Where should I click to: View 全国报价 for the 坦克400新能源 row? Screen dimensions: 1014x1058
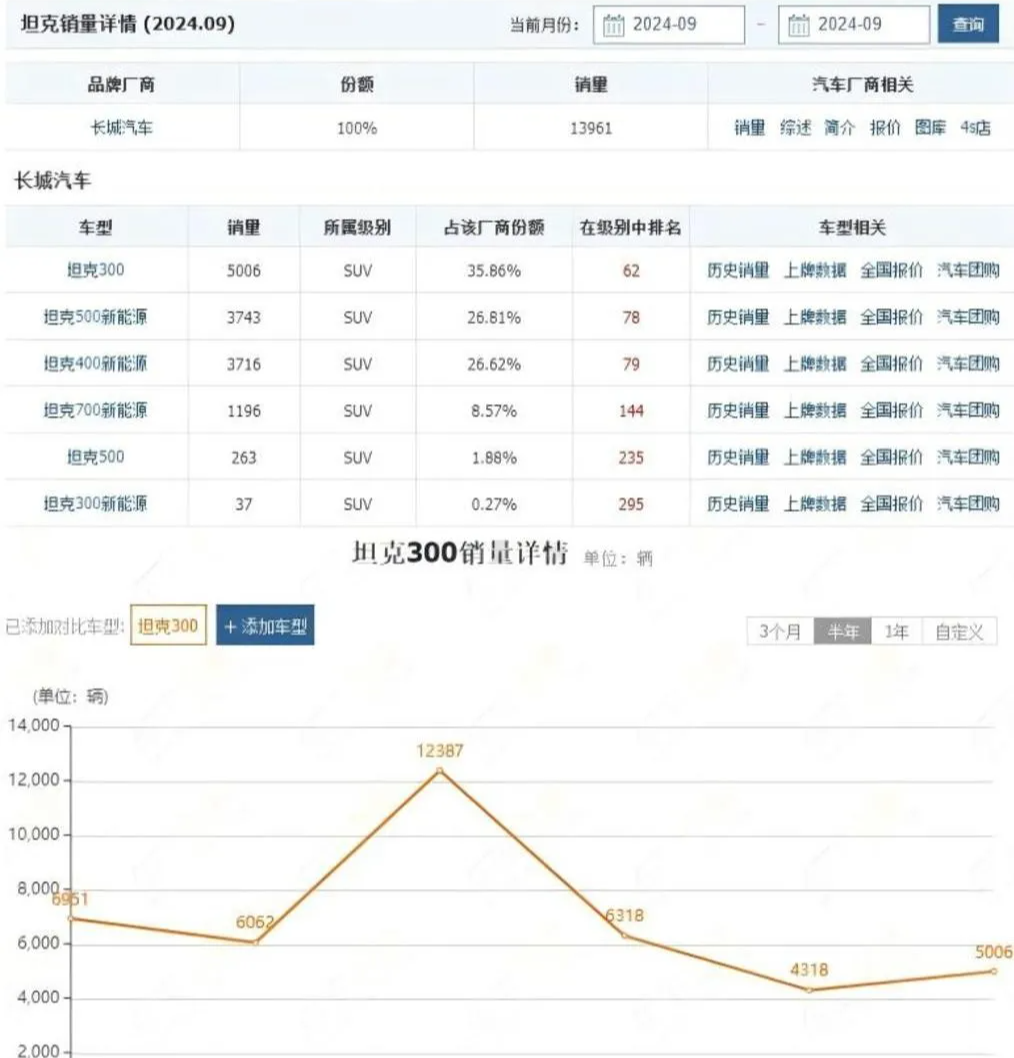point(891,364)
